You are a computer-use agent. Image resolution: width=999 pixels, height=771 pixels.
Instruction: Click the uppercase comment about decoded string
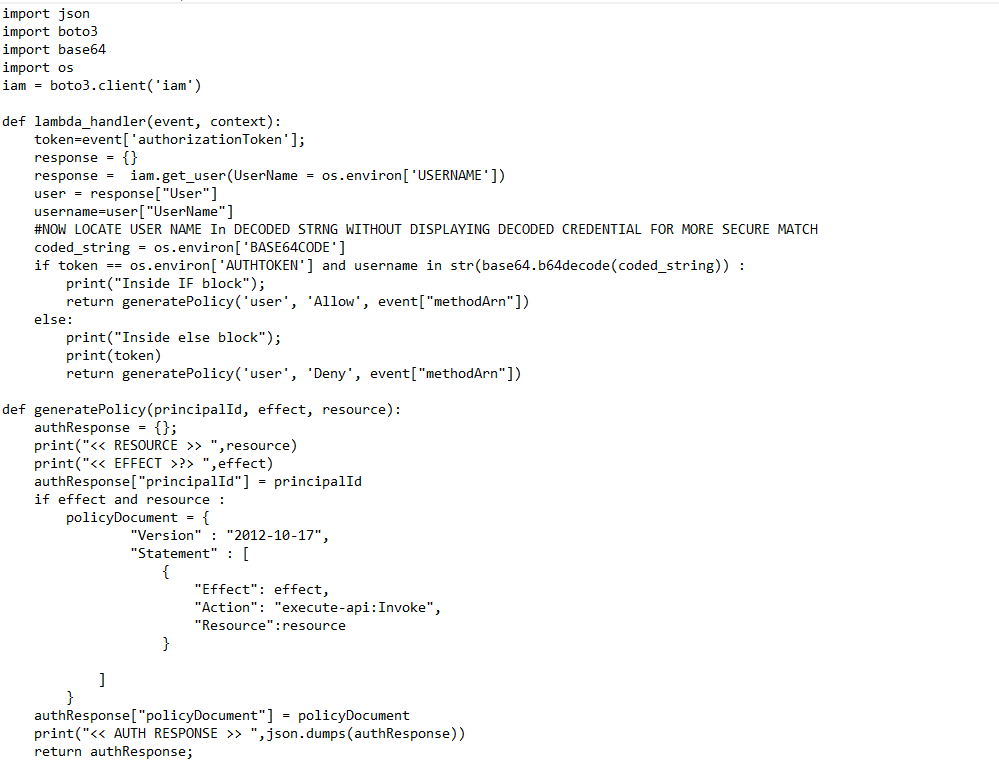click(x=426, y=229)
